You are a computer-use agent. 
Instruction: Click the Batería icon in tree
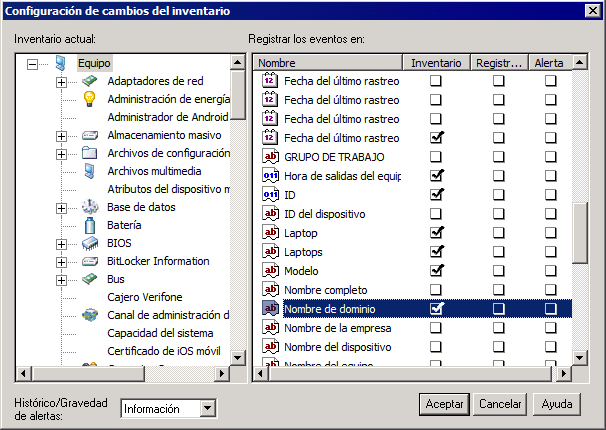[x=90, y=225]
